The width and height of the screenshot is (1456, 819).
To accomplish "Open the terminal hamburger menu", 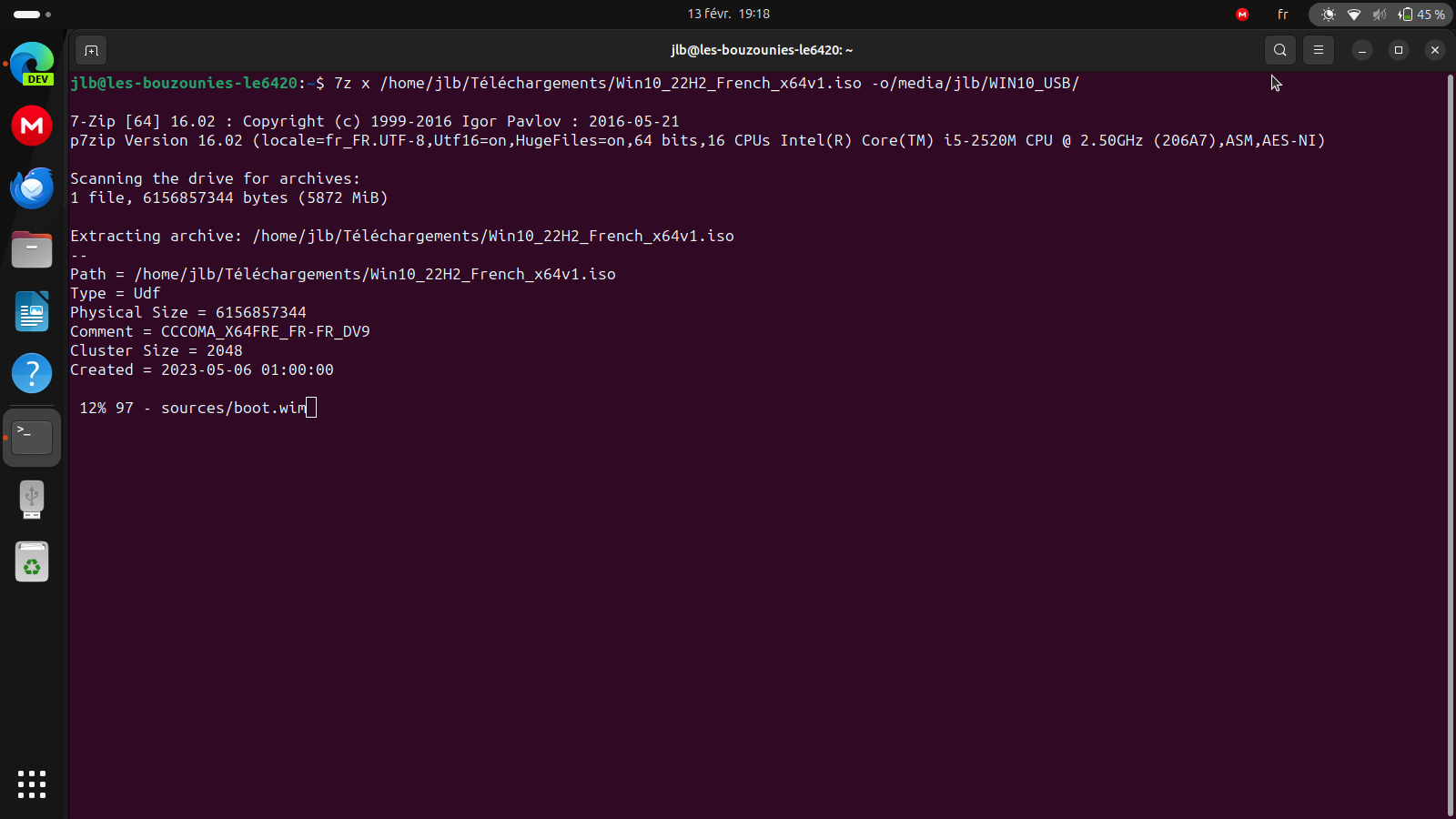I will [x=1319, y=50].
